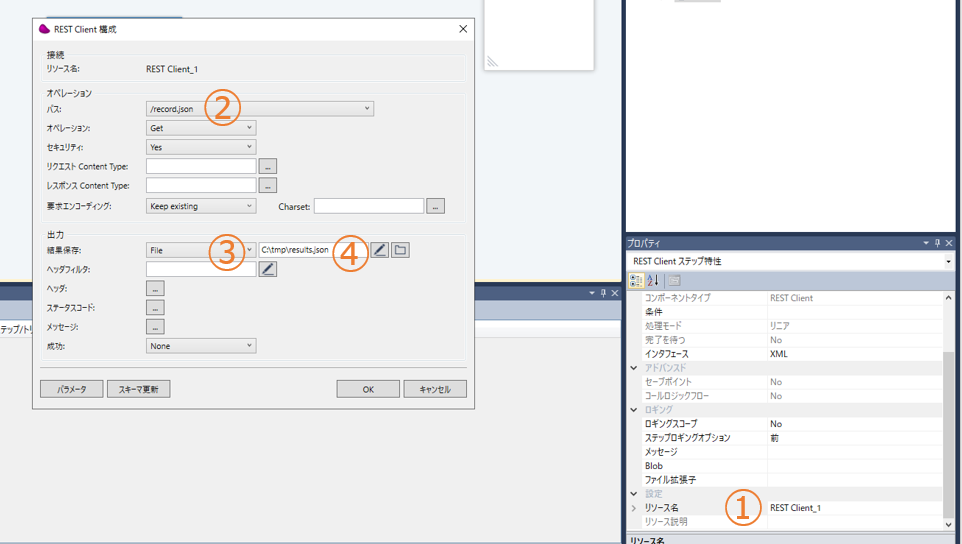The width and height of the screenshot is (962, 544).
Task: Click the リソース名 value REST Client_1
Action: [x=795, y=508]
